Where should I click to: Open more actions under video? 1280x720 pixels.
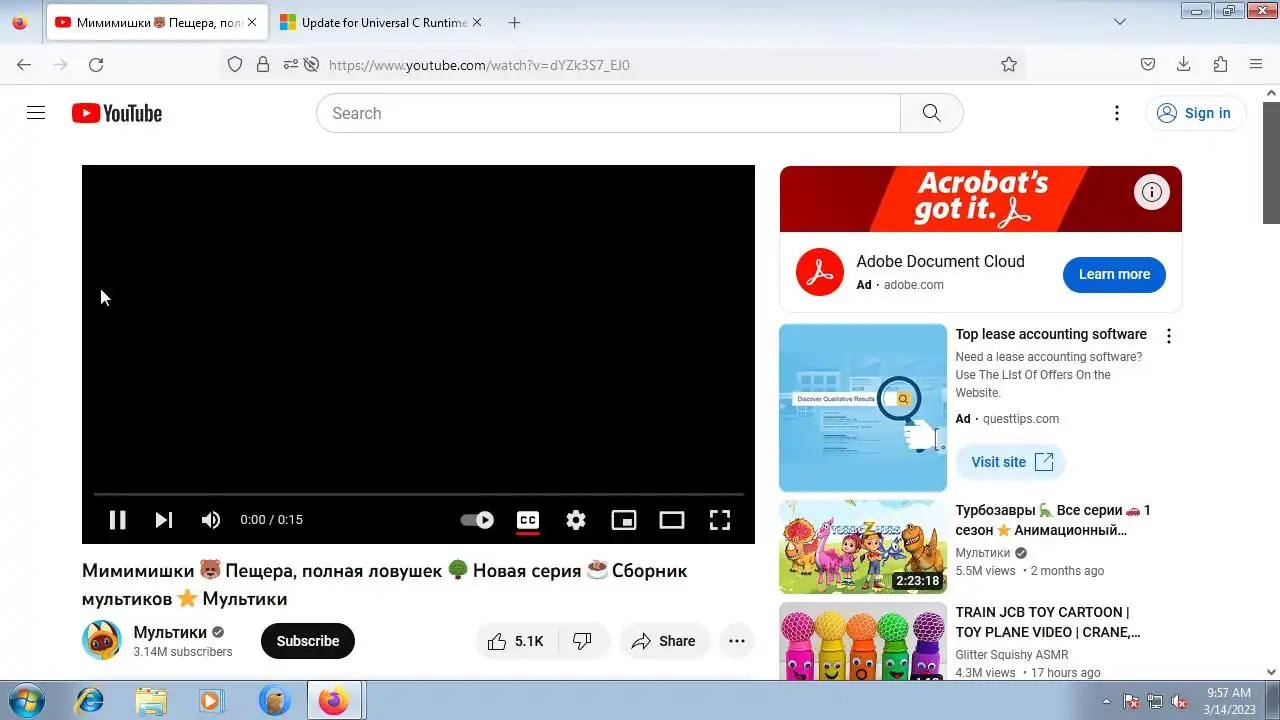pos(737,641)
